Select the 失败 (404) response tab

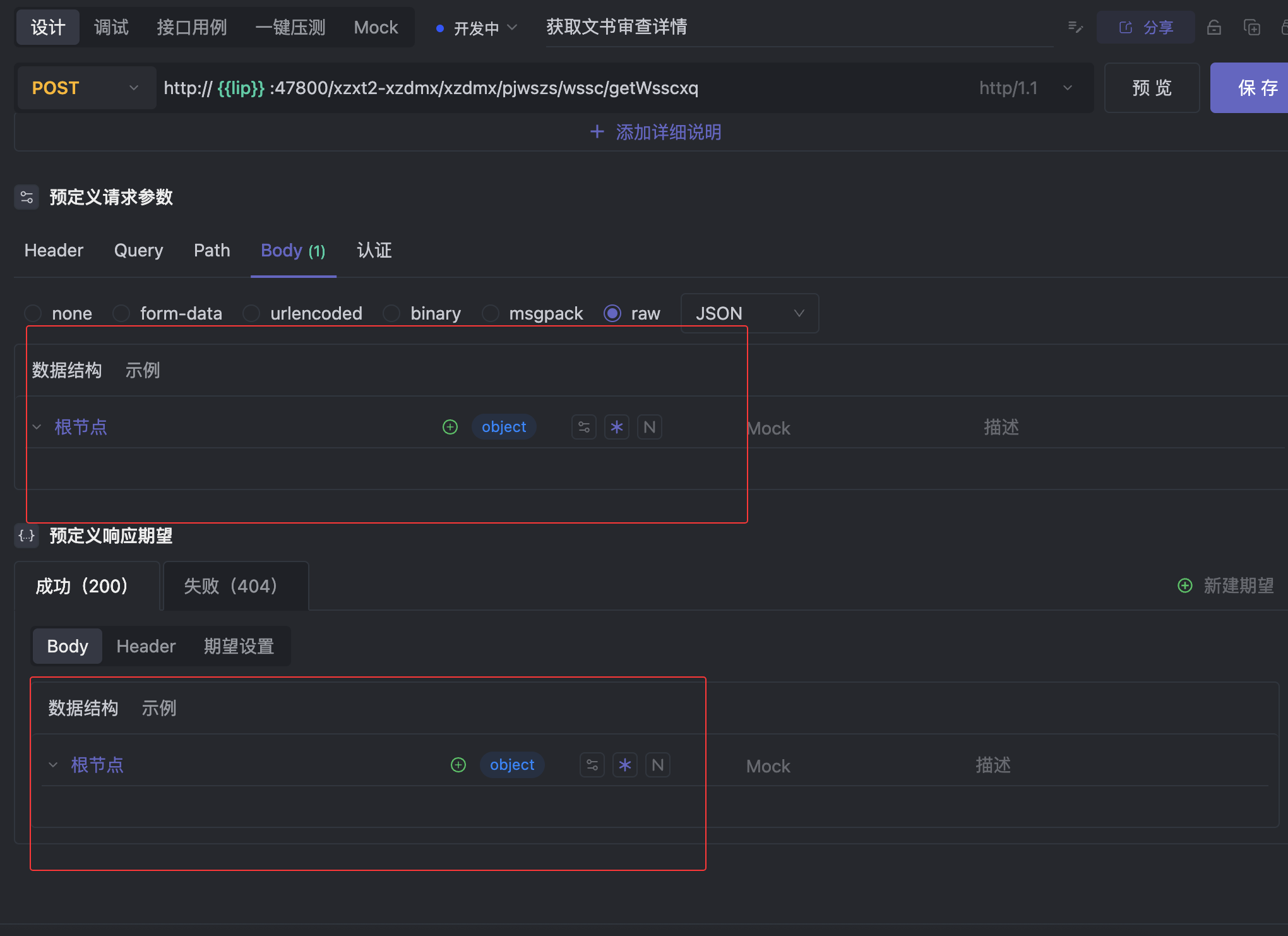236,586
